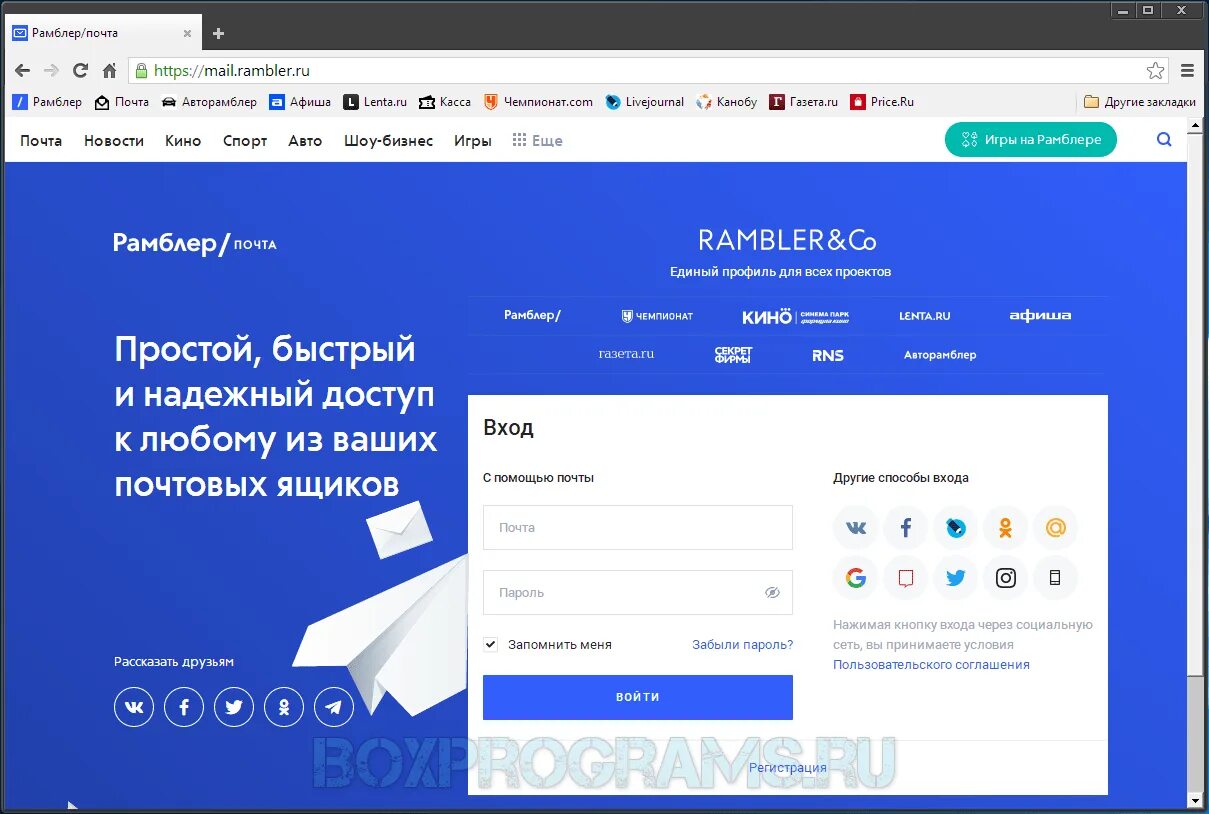Reload the page
Screen dimensions: 1209x814
click(81, 71)
